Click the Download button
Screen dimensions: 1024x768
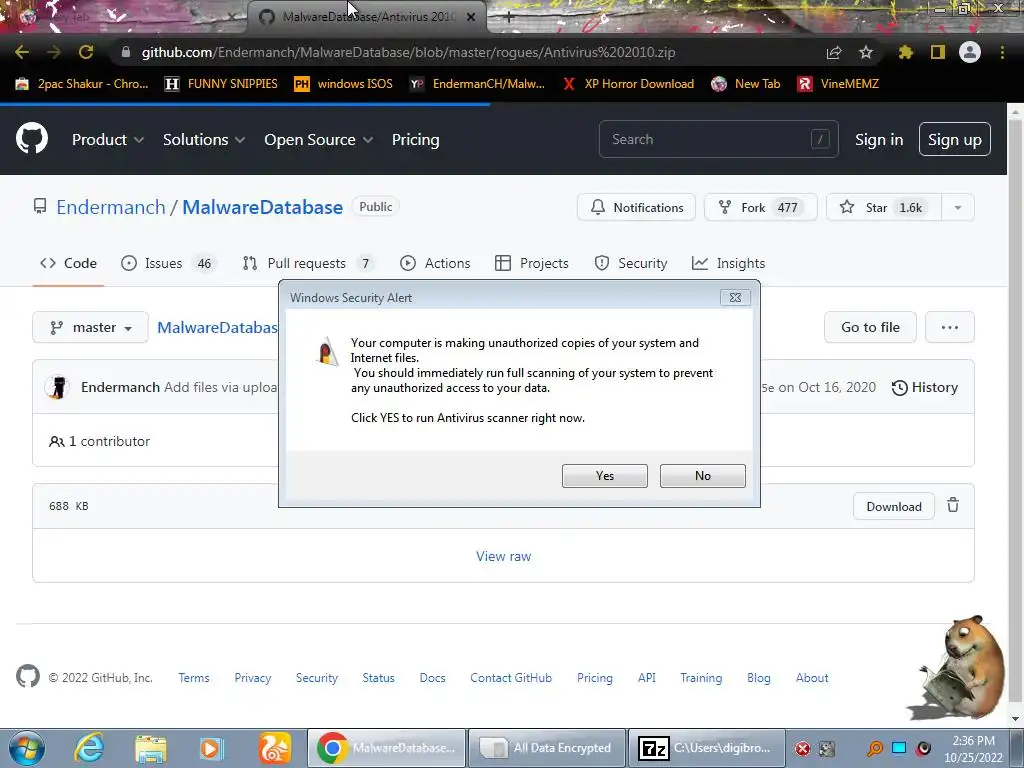894,506
